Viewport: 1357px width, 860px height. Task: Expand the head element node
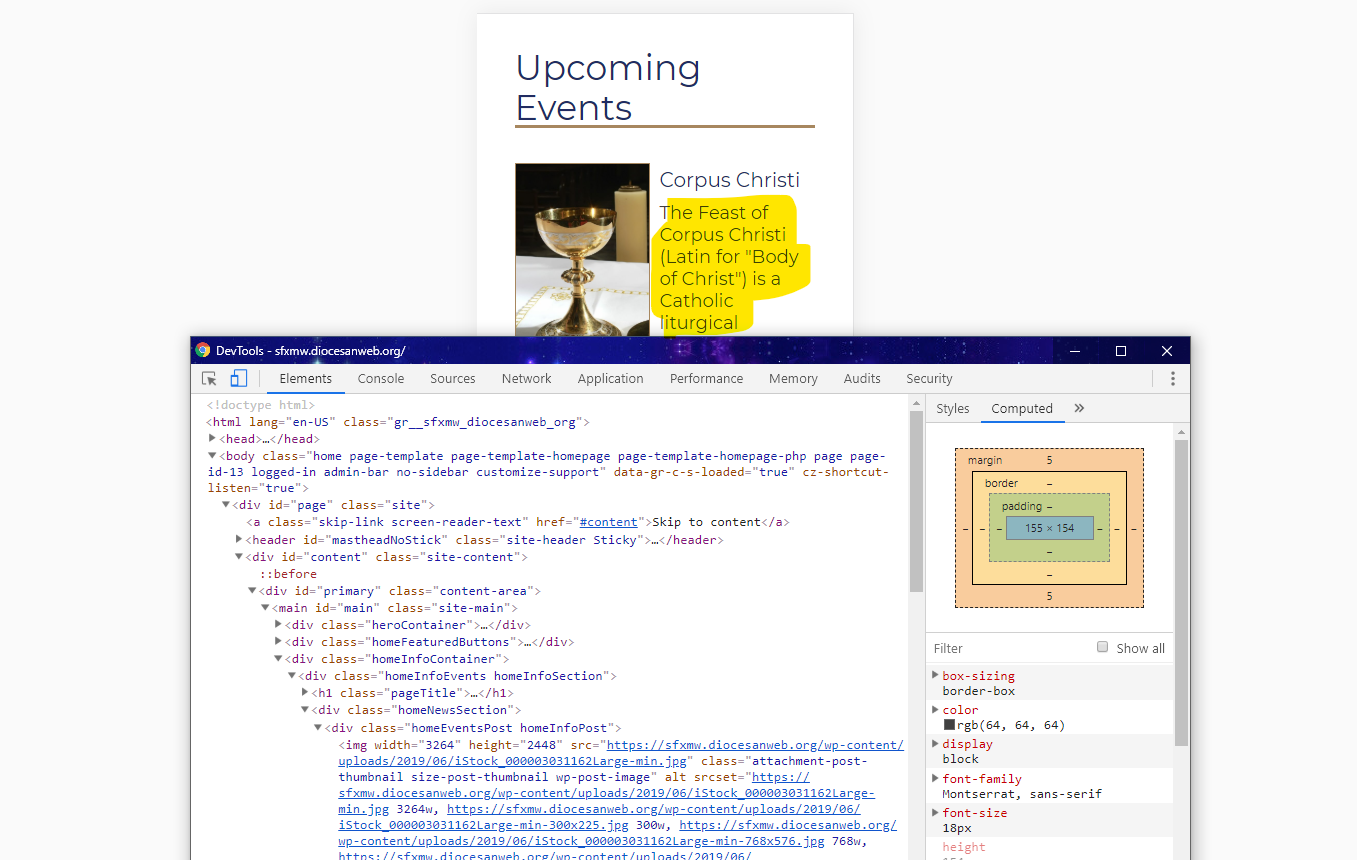pyautogui.click(x=212, y=438)
